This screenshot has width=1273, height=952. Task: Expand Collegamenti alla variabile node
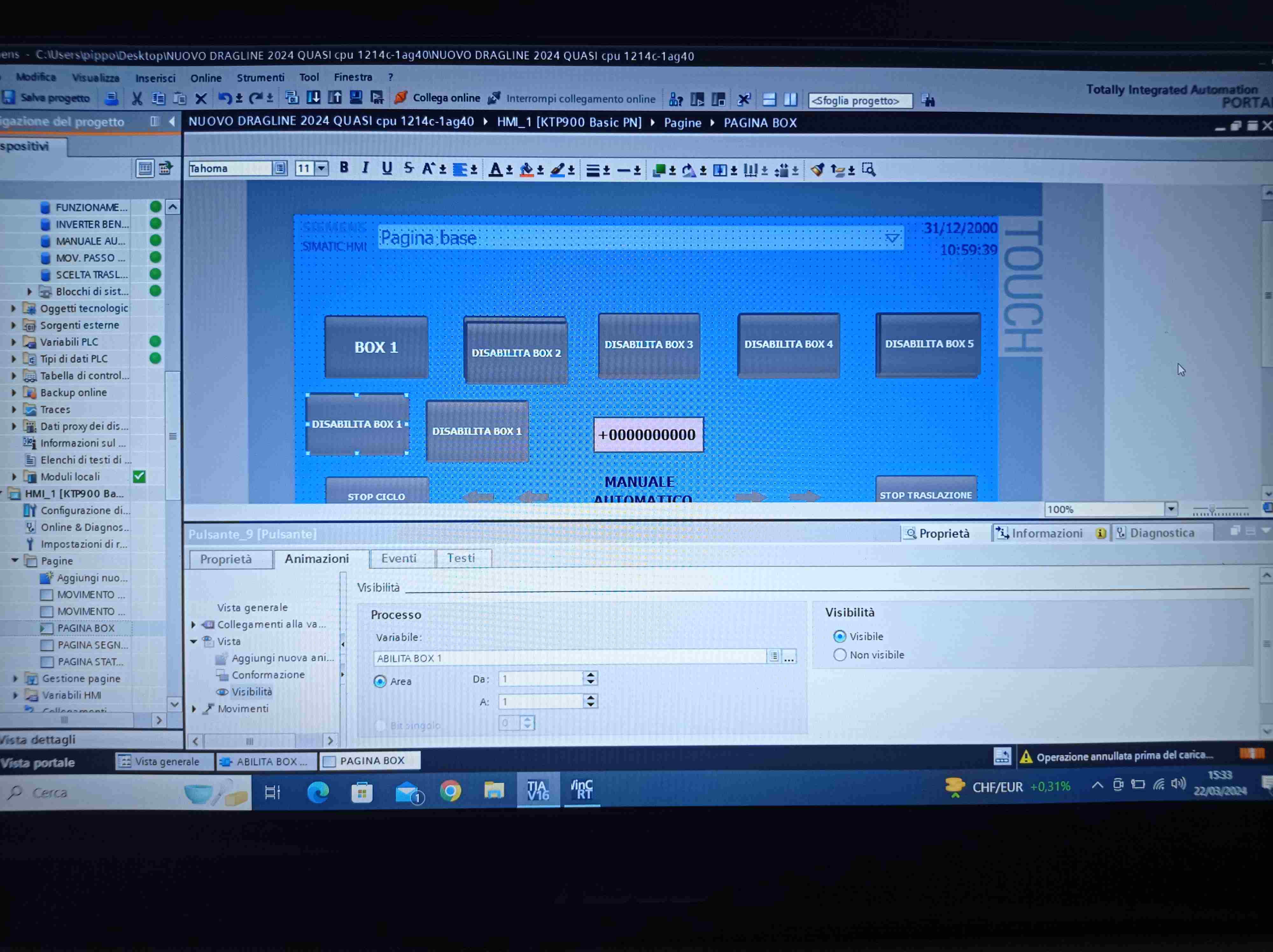tap(193, 624)
